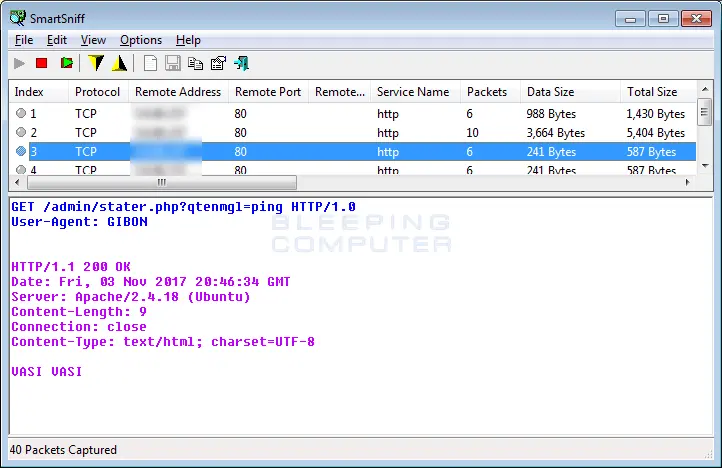Image resolution: width=722 pixels, height=468 pixels.
Task: Click the horizontal scrollbar left arrow
Action: pyautogui.click(x=17, y=182)
